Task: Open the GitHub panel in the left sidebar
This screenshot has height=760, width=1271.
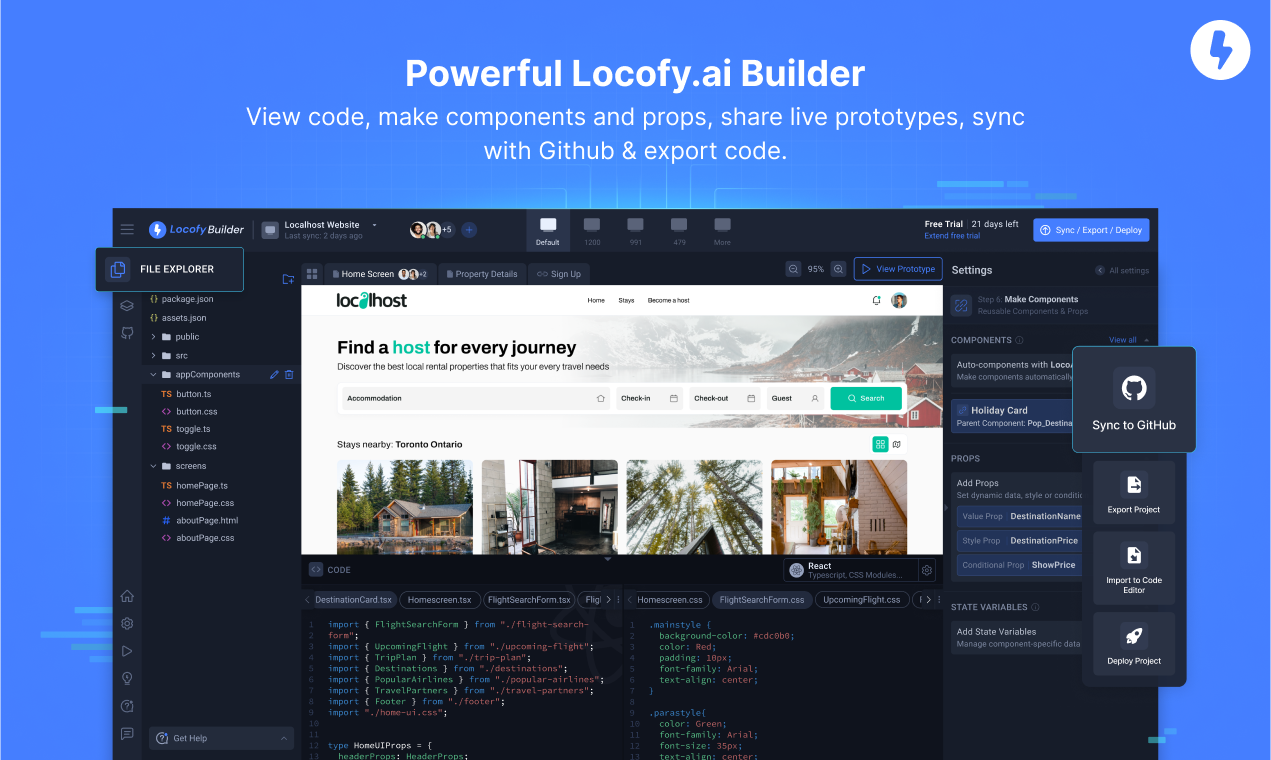Action: (127, 333)
